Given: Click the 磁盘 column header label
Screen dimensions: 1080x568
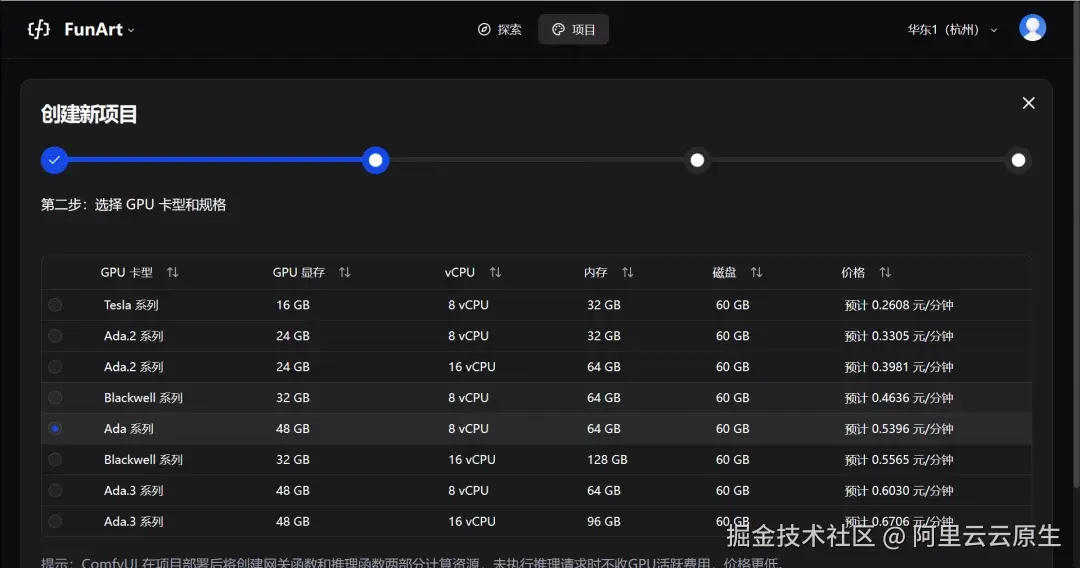Looking at the screenshot, I should point(724,273).
